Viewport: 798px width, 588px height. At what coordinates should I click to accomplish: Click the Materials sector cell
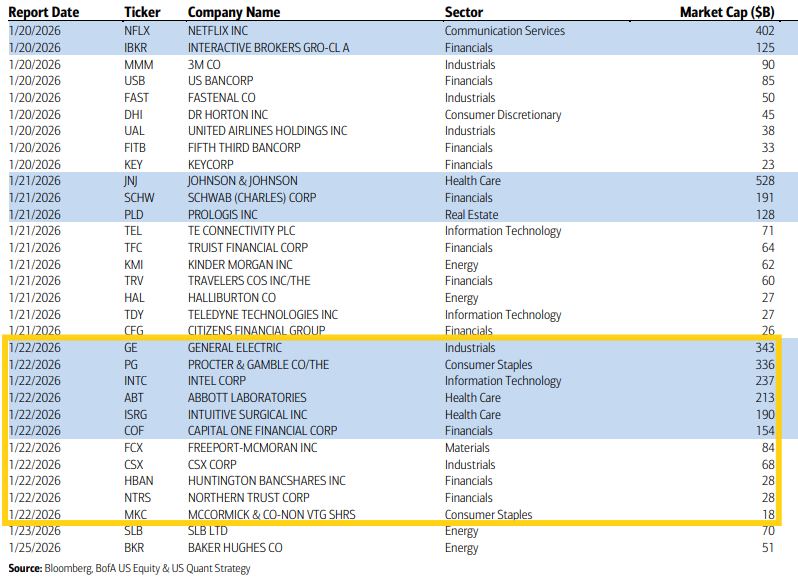click(467, 448)
